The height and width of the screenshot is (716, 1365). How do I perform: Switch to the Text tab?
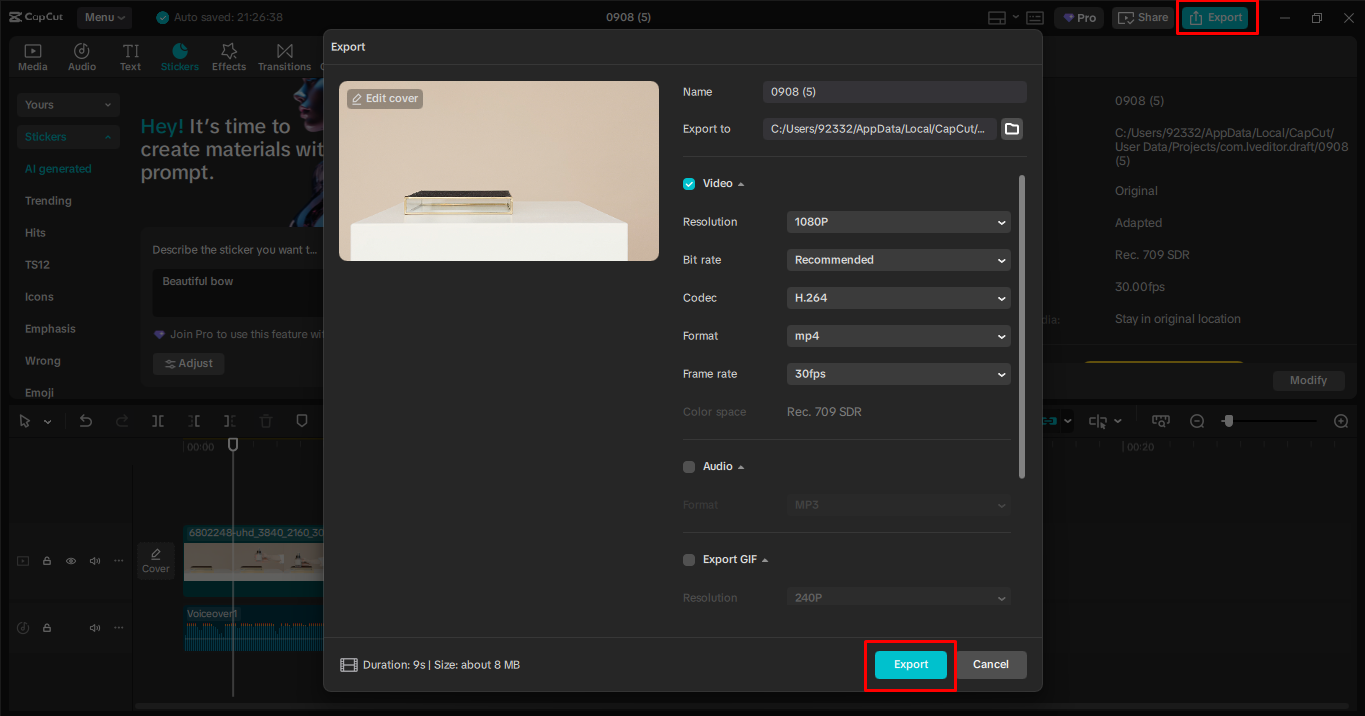131,57
